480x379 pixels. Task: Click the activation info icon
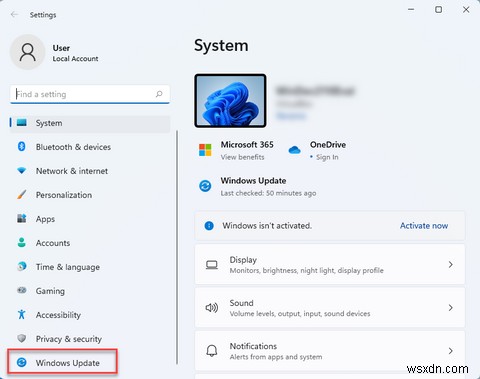[209, 226]
